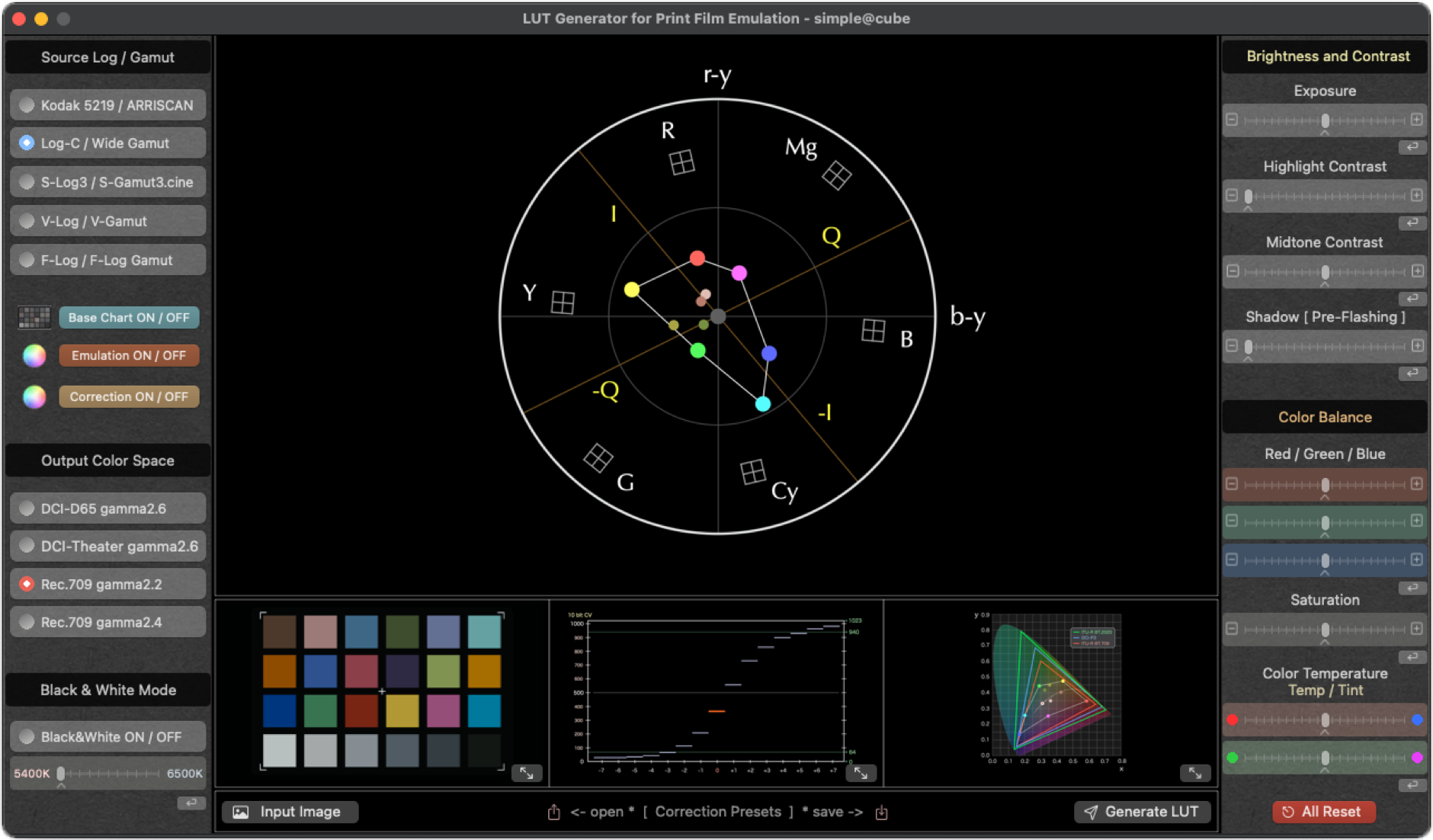The width and height of the screenshot is (1433, 840).
Task: Click the reset arrow icon under Saturation slider
Action: tap(1412, 655)
